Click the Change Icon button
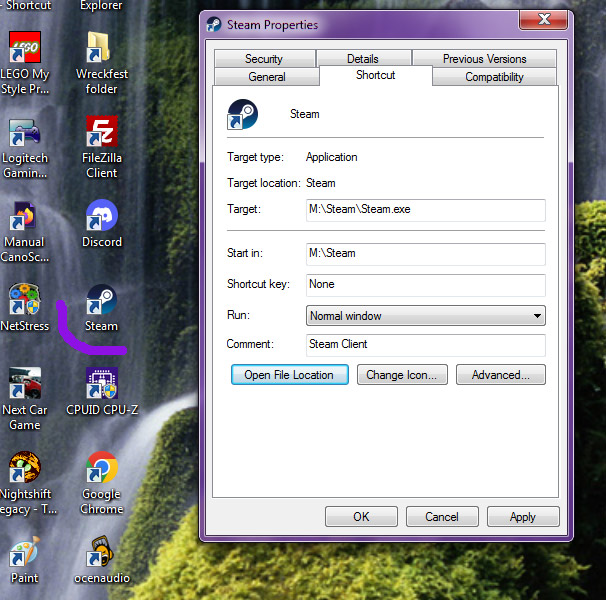The width and height of the screenshot is (606, 600). [402, 375]
